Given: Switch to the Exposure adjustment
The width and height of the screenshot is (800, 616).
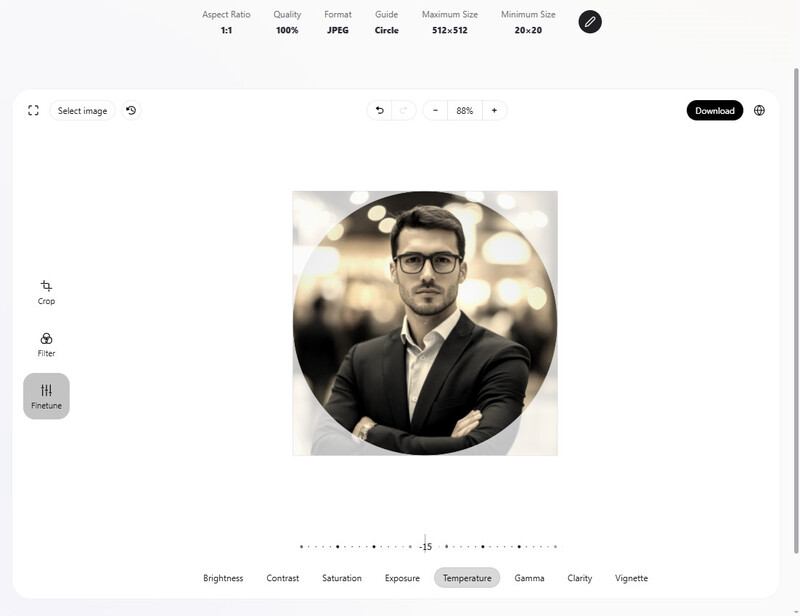Looking at the screenshot, I should (402, 578).
